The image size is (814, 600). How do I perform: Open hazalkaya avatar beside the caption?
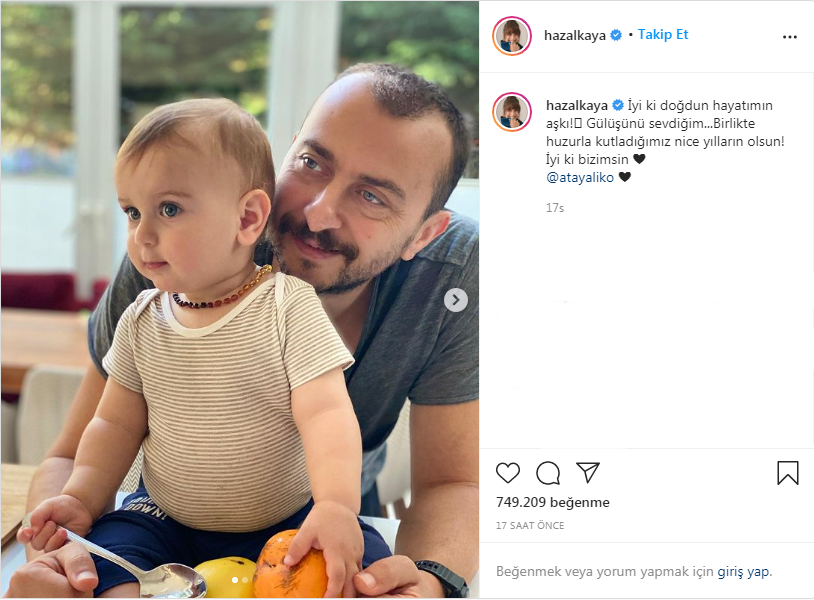pyautogui.click(x=512, y=112)
